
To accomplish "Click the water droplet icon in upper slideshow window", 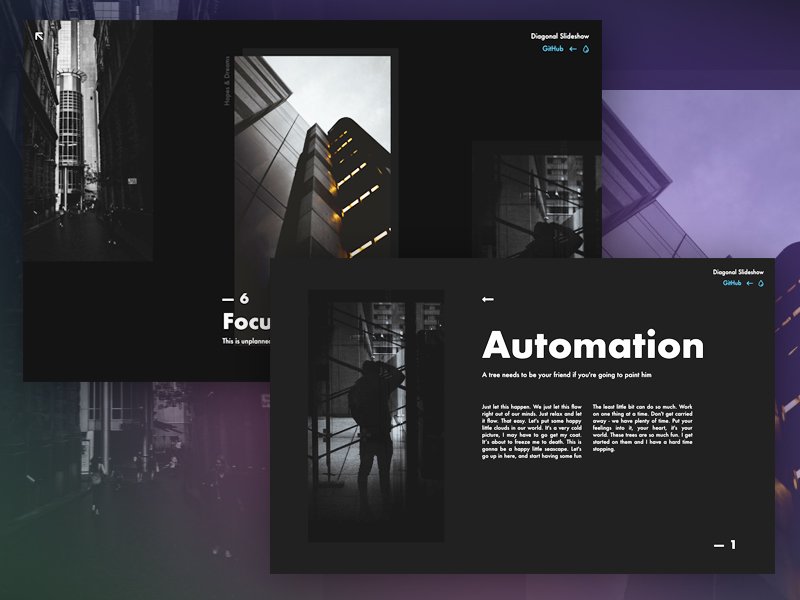I will pos(586,49).
